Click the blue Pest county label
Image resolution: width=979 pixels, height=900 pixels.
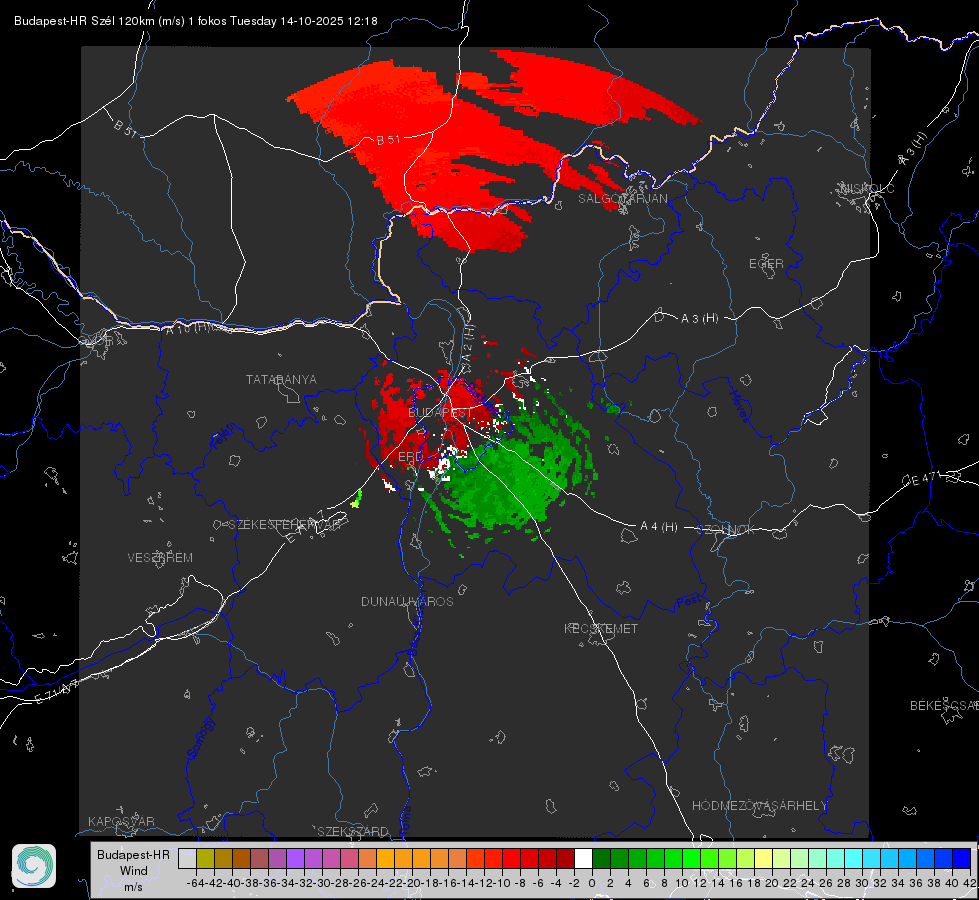(x=688, y=601)
